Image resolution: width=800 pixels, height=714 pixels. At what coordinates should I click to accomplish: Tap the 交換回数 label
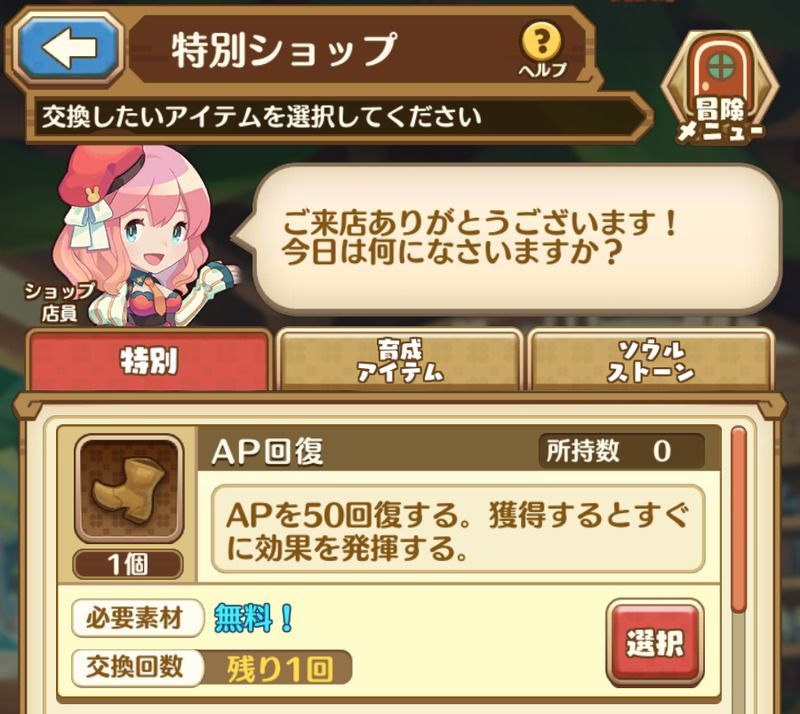point(136,667)
